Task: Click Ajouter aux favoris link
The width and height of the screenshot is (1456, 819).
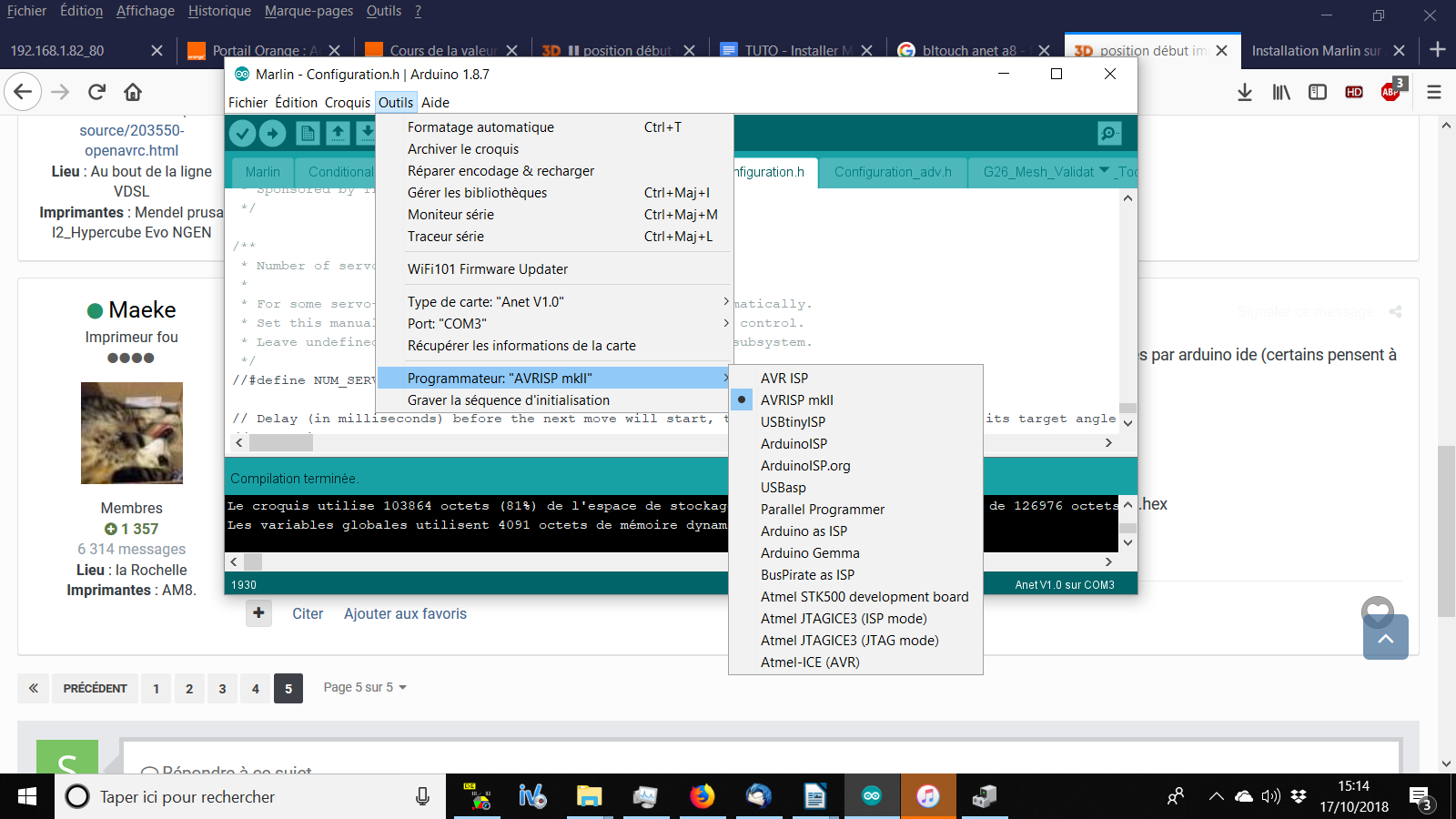Action: [x=405, y=613]
